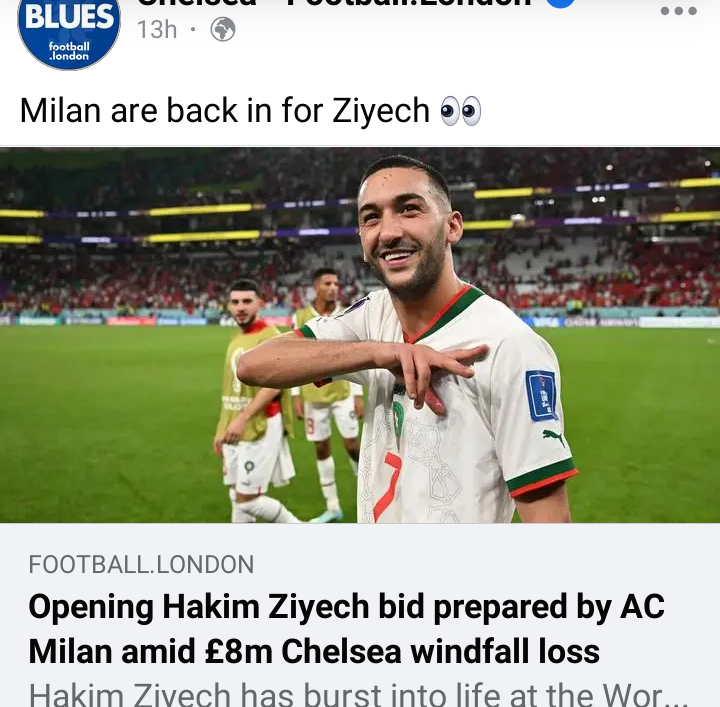This screenshot has height=707, width=720.
Task: Click the Puma logo on the sleeve
Action: [x=553, y=437]
